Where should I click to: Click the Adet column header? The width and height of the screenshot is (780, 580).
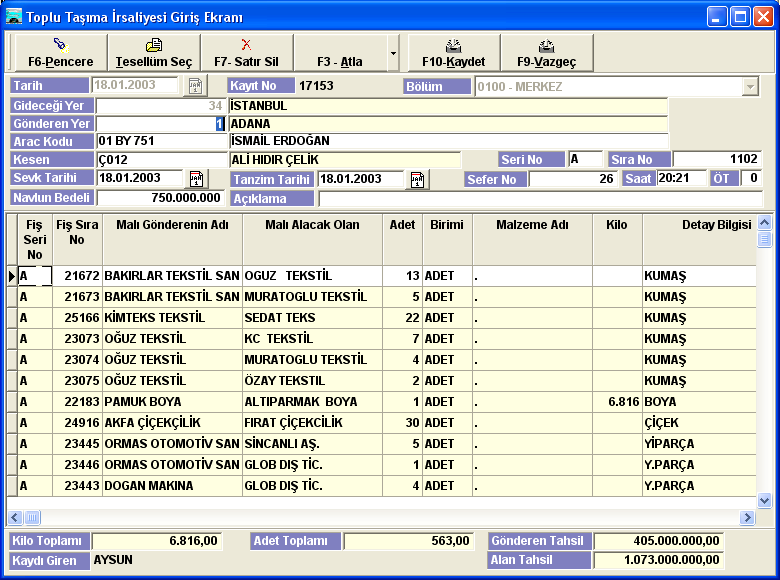[402, 239]
